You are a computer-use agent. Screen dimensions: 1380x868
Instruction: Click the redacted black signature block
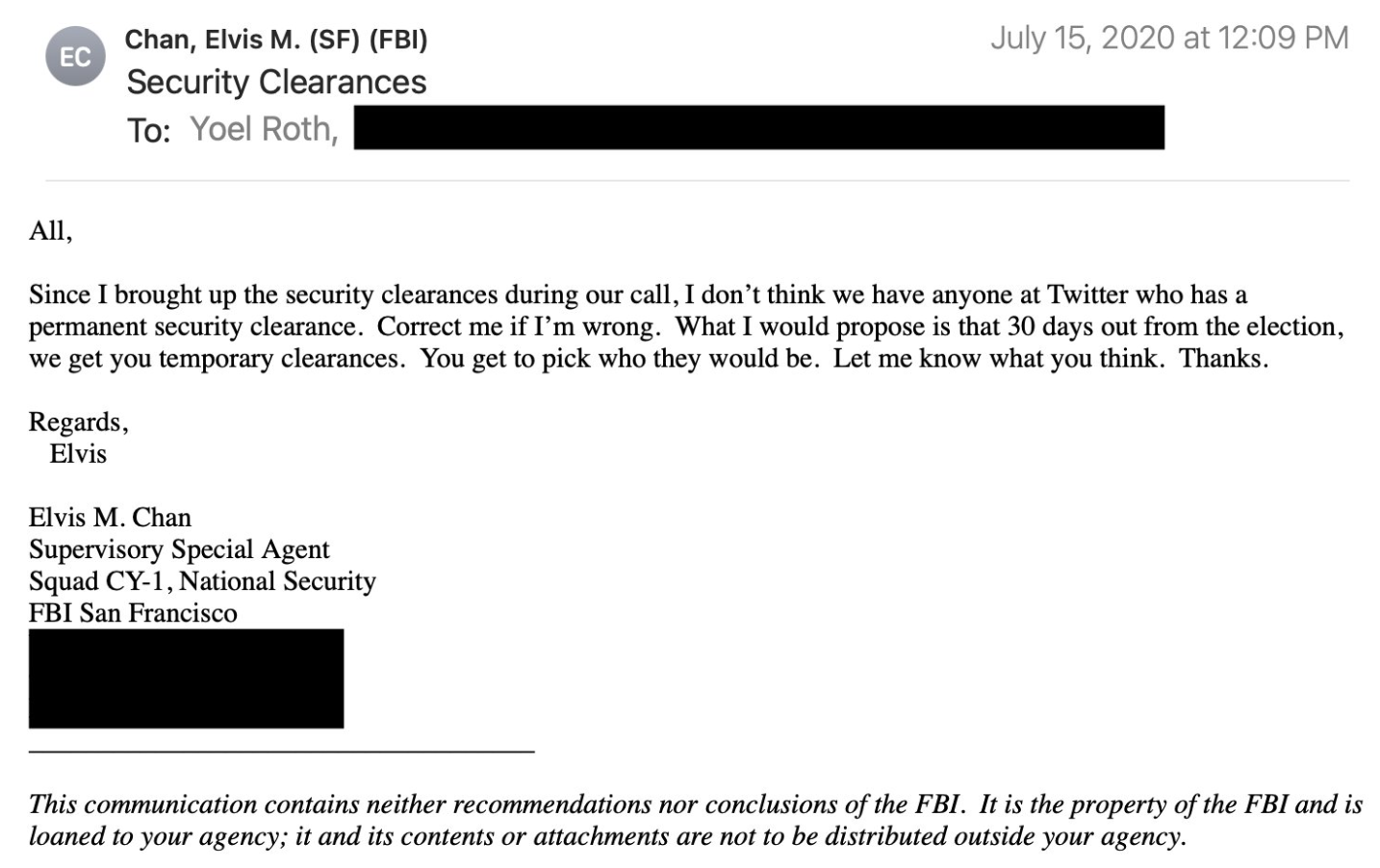tap(186, 678)
